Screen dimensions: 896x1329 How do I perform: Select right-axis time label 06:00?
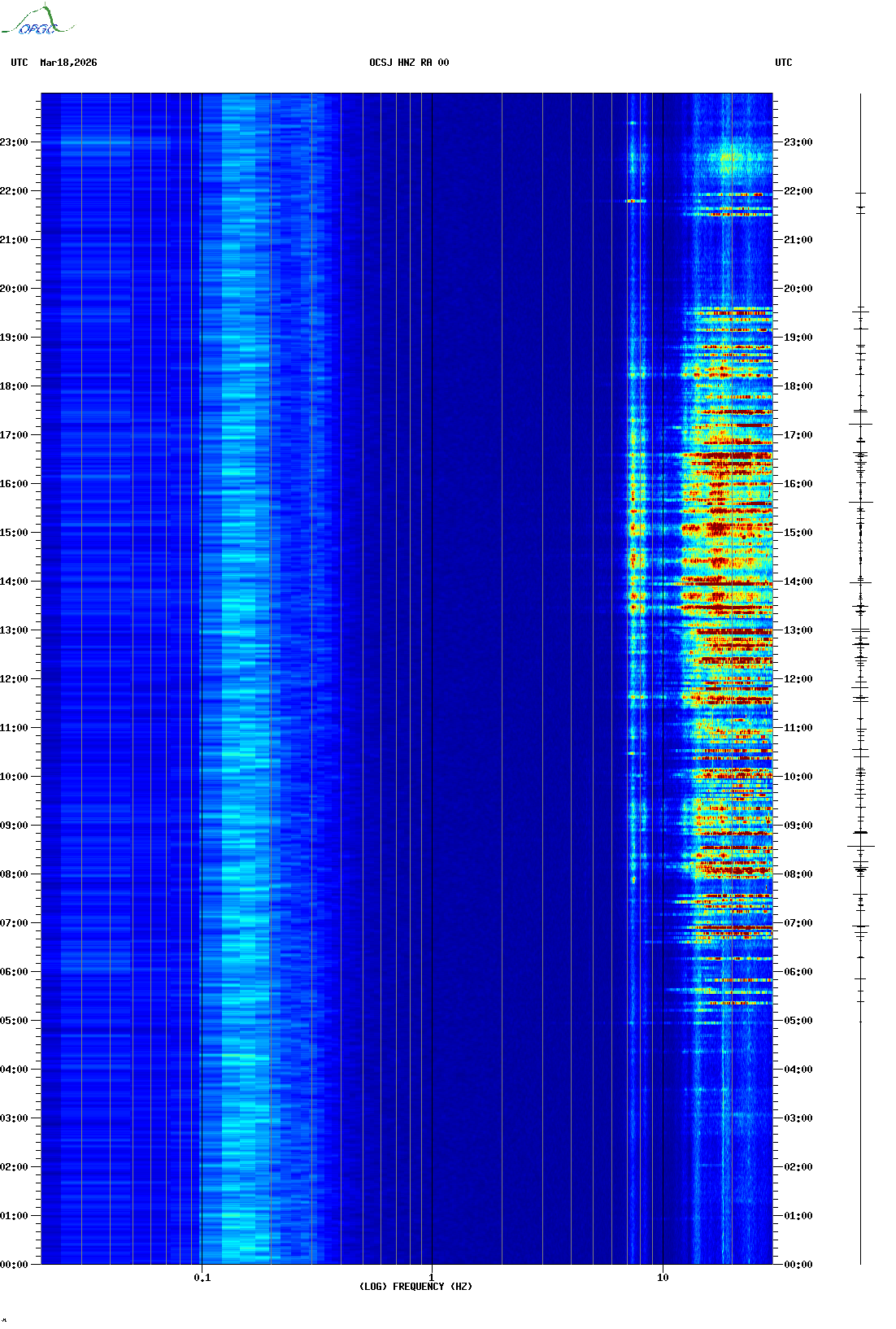[798, 972]
